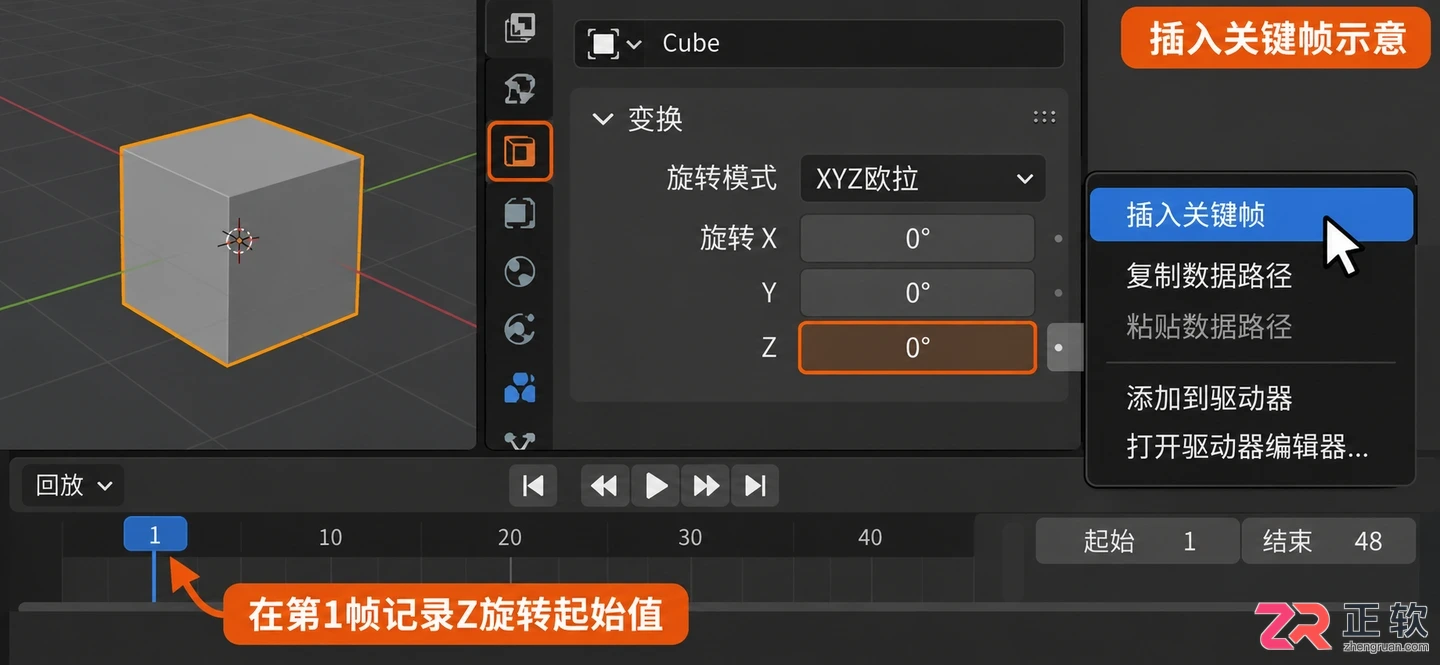The image size is (1440, 665).
Task: Jump to the first frame
Action: (533, 486)
